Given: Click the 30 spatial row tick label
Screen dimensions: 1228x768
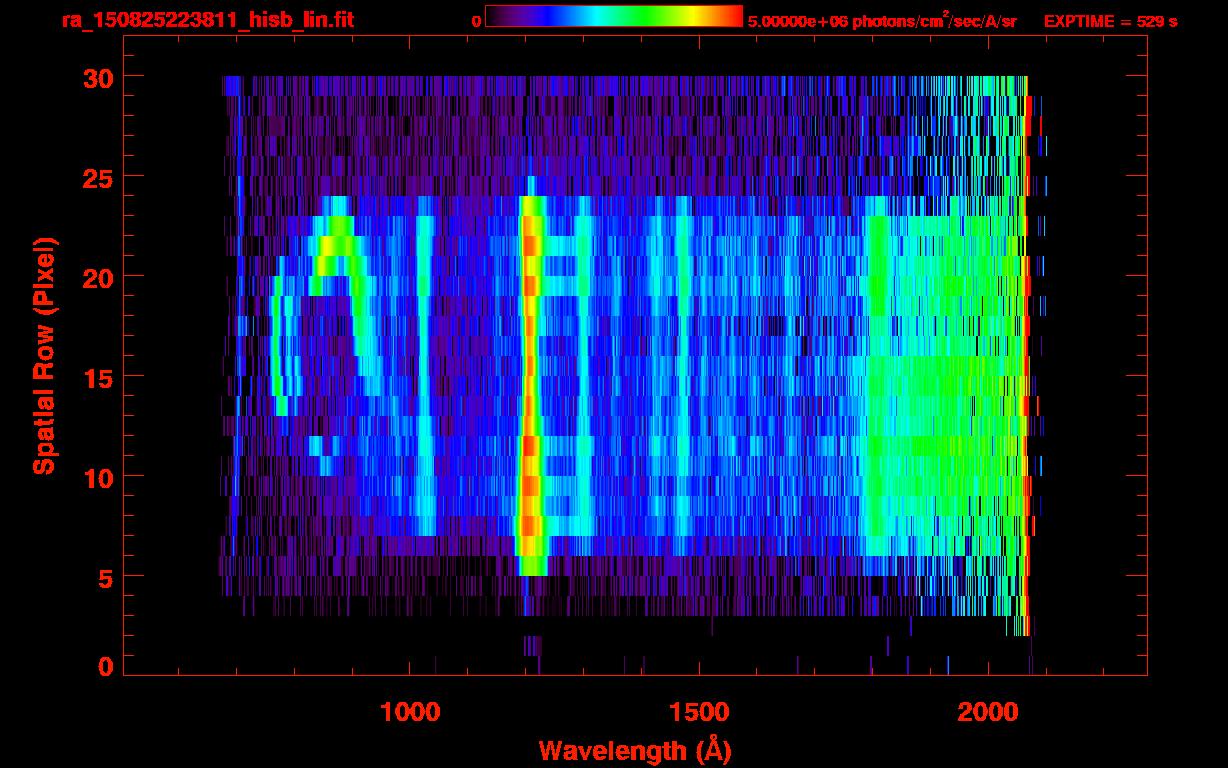Looking at the screenshot, I should click(x=97, y=77).
